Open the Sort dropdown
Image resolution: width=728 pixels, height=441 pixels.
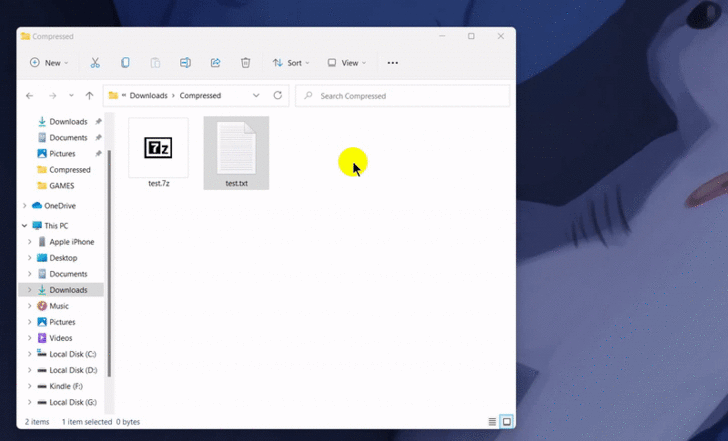pyautogui.click(x=291, y=63)
